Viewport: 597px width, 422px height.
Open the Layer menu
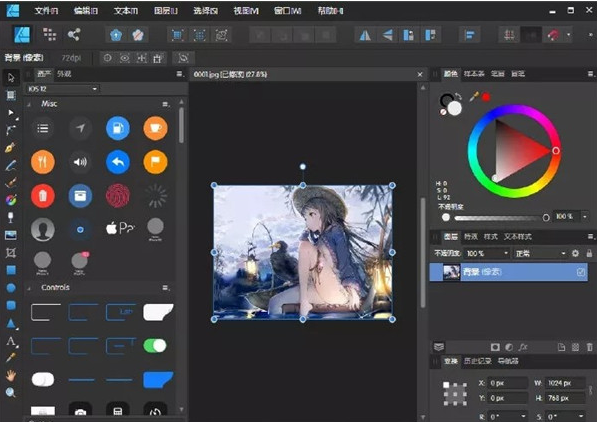pyautogui.click(x=166, y=11)
